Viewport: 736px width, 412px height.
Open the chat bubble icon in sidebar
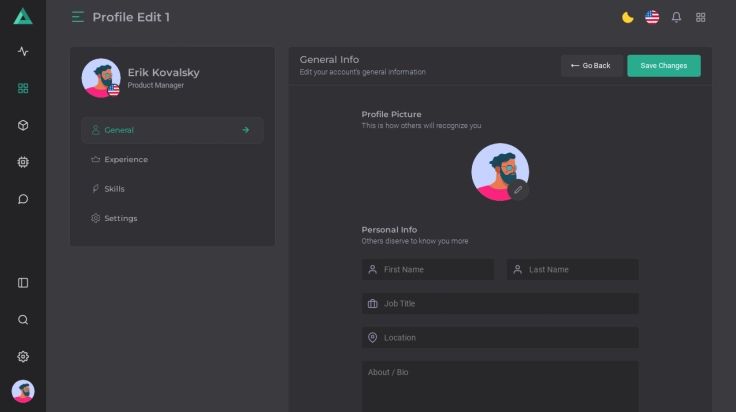pyautogui.click(x=23, y=199)
